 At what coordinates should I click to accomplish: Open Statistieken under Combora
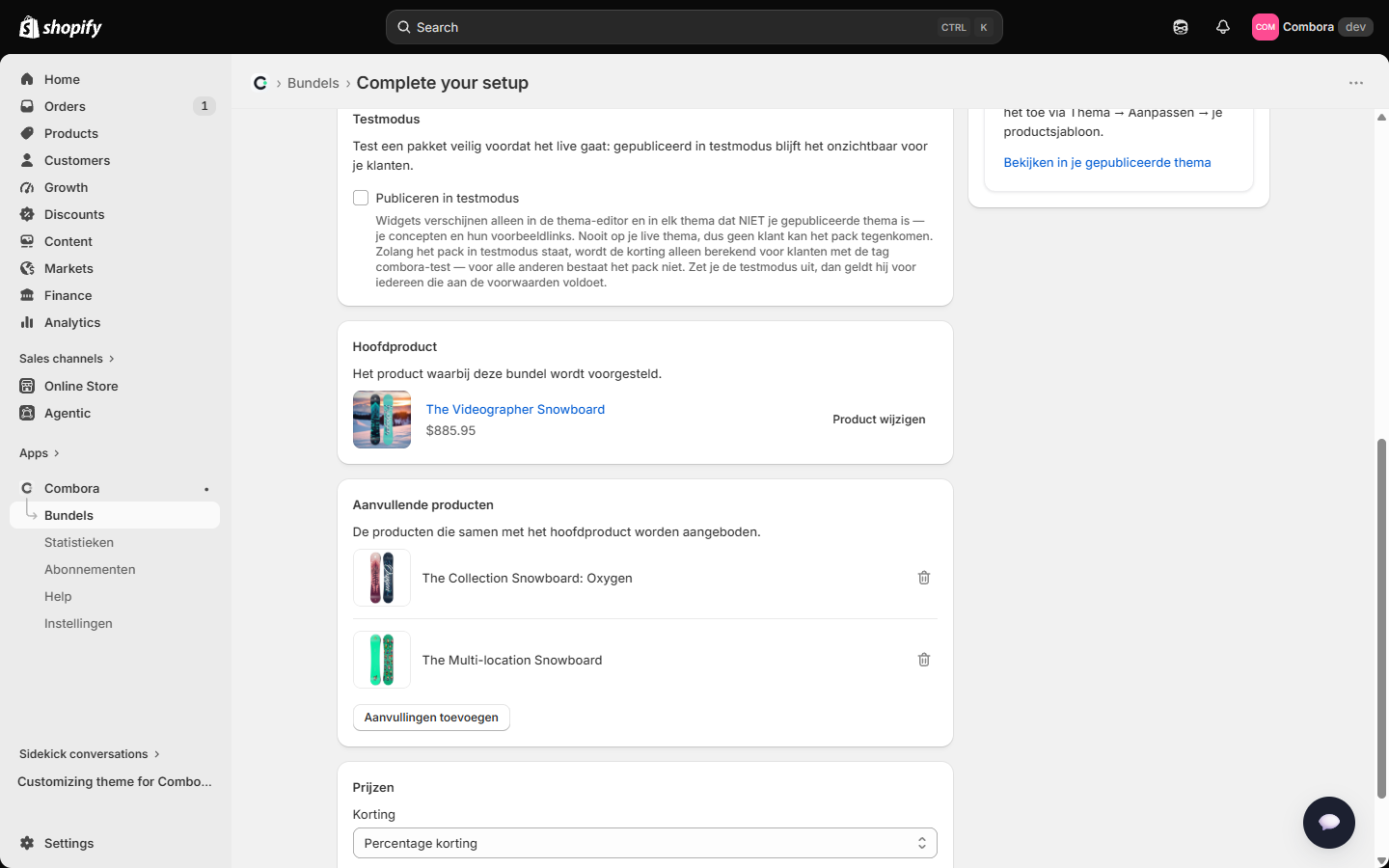[x=79, y=543]
